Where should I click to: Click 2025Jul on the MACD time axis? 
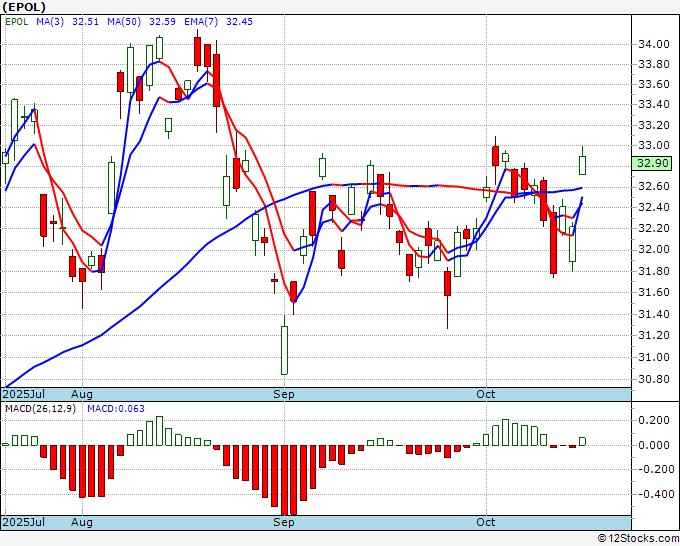(24, 522)
